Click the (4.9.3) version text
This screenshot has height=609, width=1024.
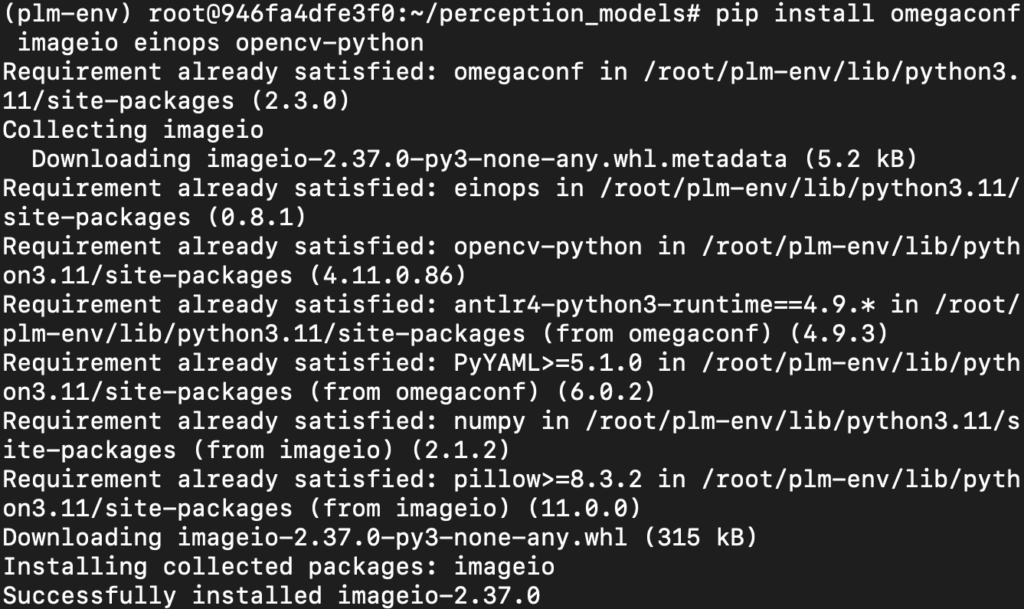coord(839,334)
